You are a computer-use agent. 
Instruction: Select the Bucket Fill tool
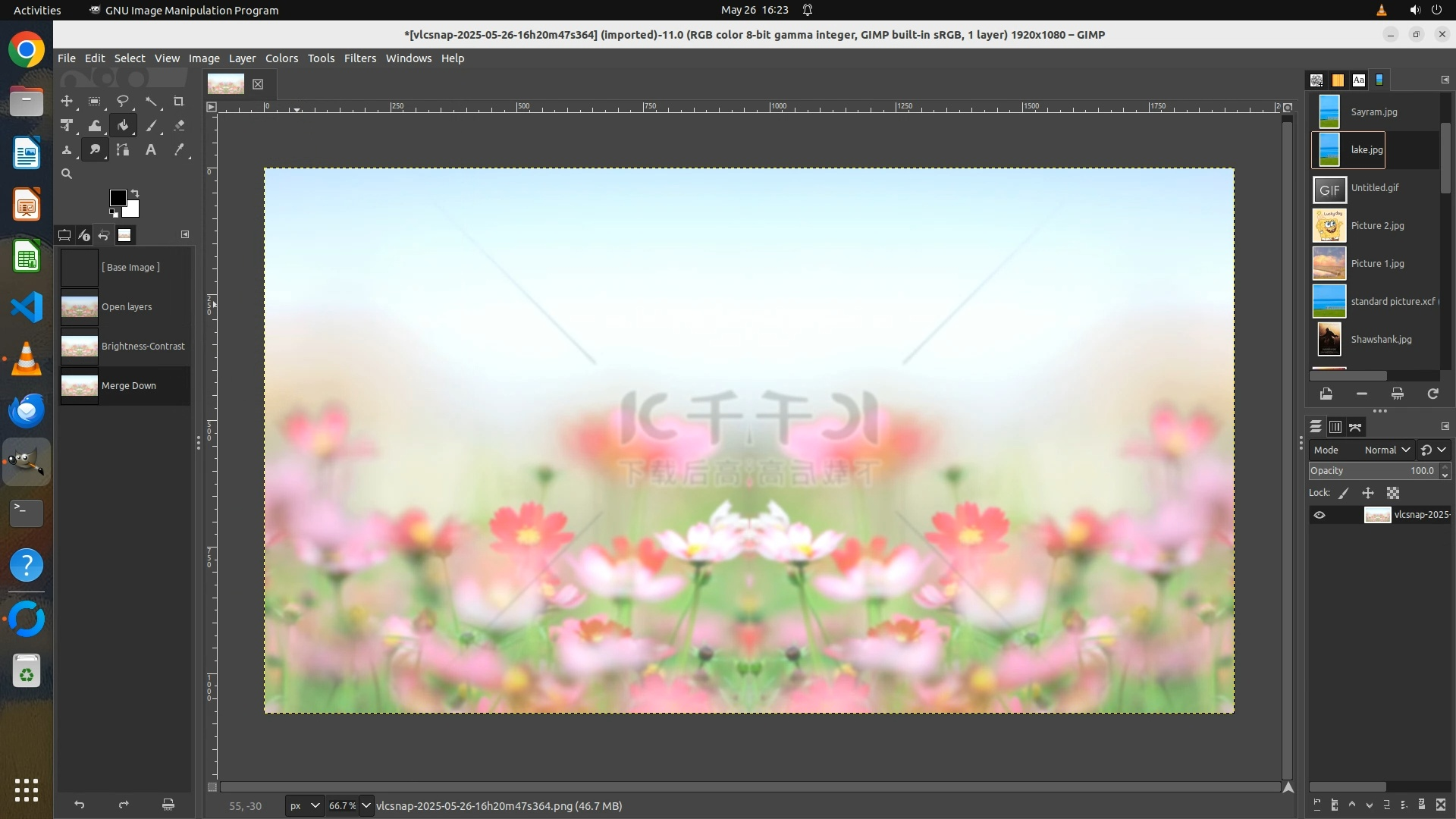[x=123, y=126]
